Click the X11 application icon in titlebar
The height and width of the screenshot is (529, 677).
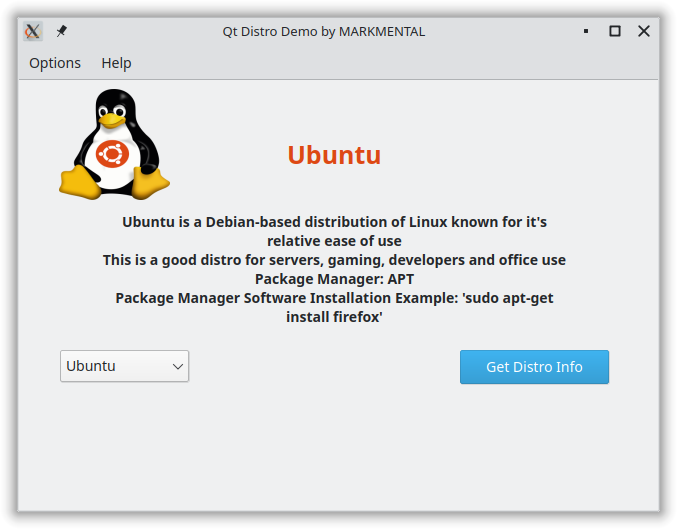click(x=33, y=31)
